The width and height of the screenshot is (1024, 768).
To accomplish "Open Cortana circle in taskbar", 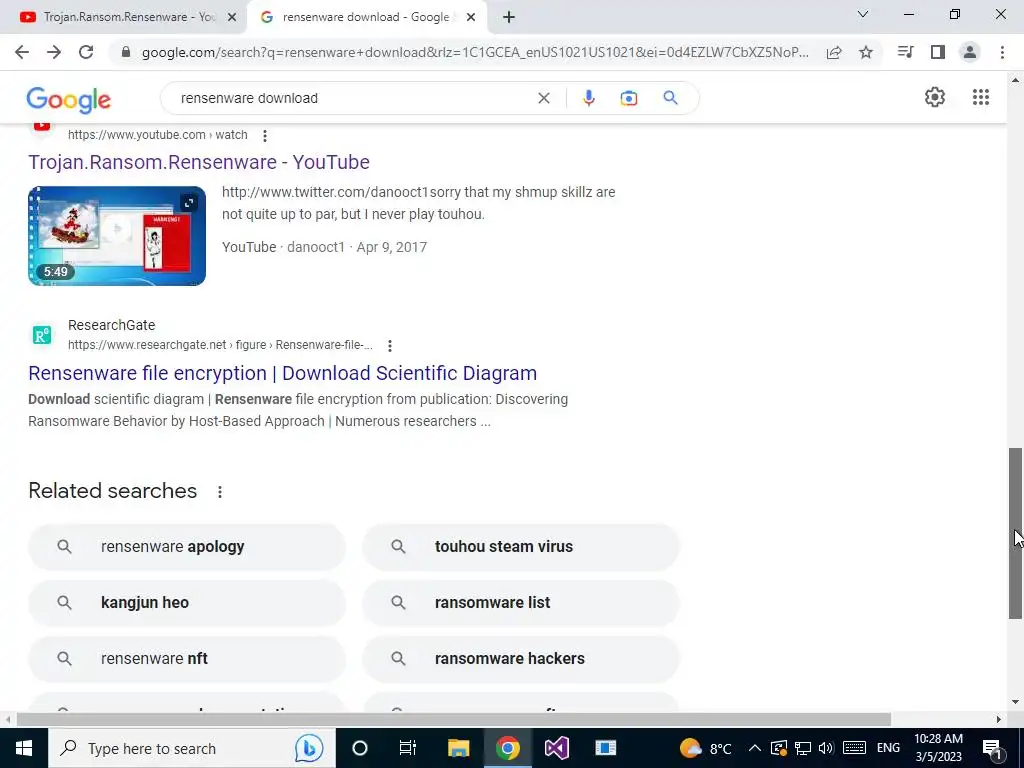I will point(359,748).
